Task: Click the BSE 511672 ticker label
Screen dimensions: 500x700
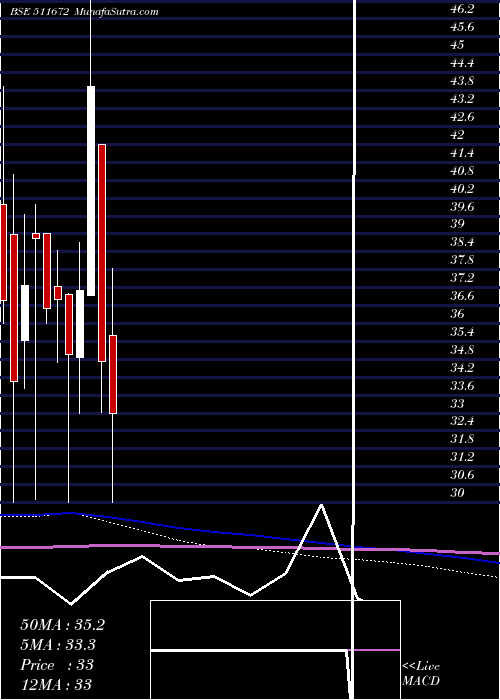Action: (x=39, y=12)
